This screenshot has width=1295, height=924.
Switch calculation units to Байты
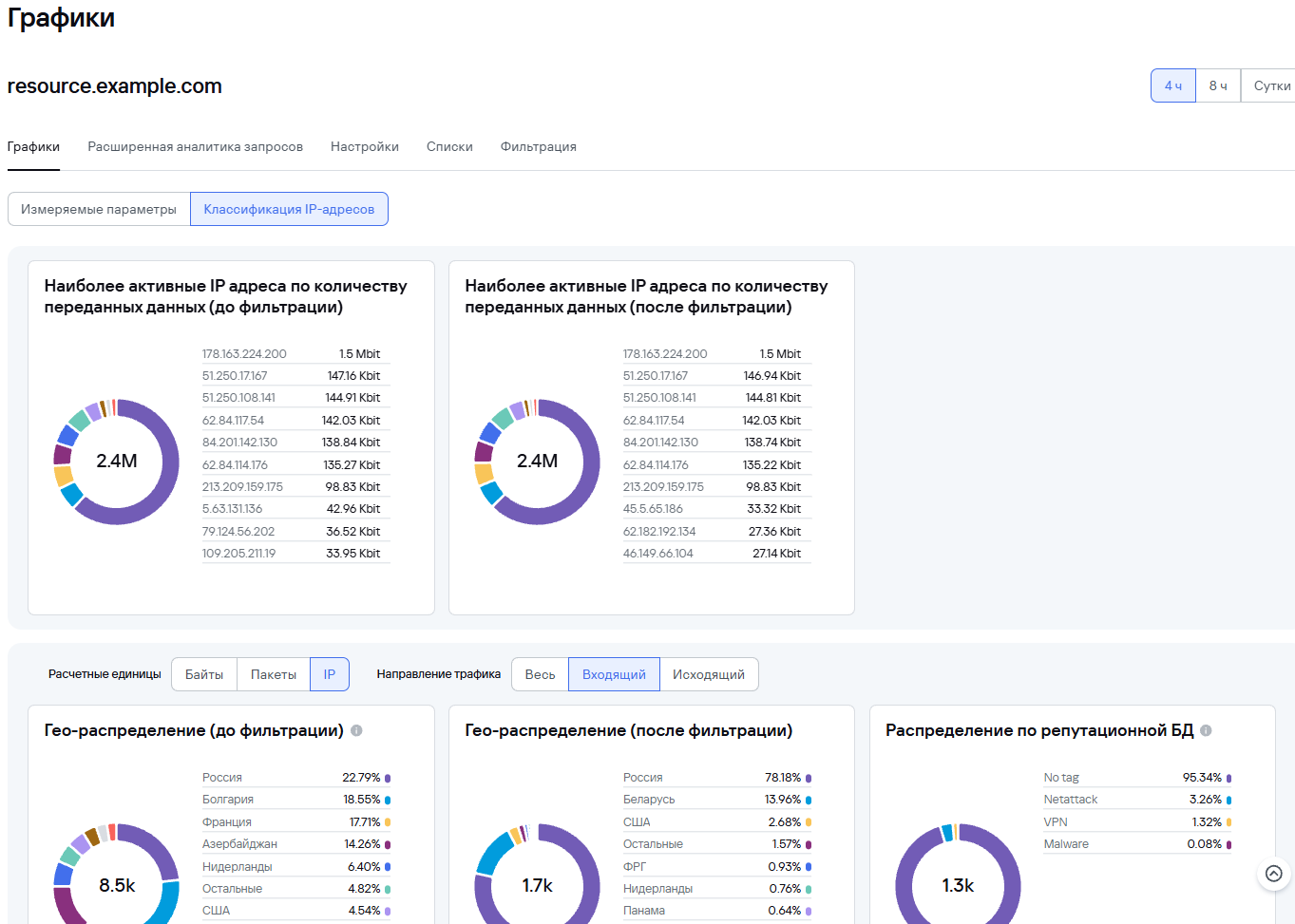click(x=204, y=674)
